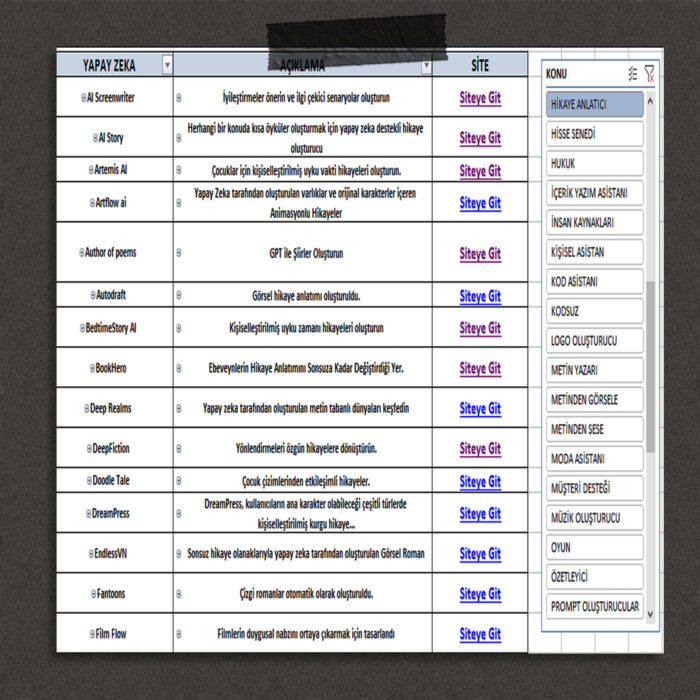
Task: Click the slicer scrollbar up arrow
Action: pos(650,101)
